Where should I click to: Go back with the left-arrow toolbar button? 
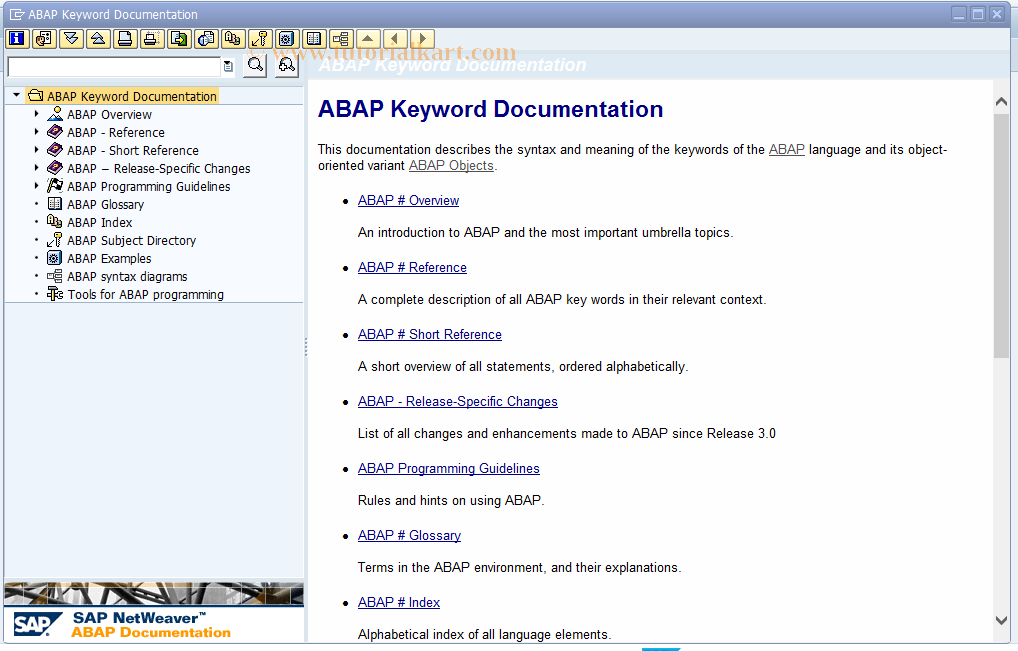pos(395,39)
